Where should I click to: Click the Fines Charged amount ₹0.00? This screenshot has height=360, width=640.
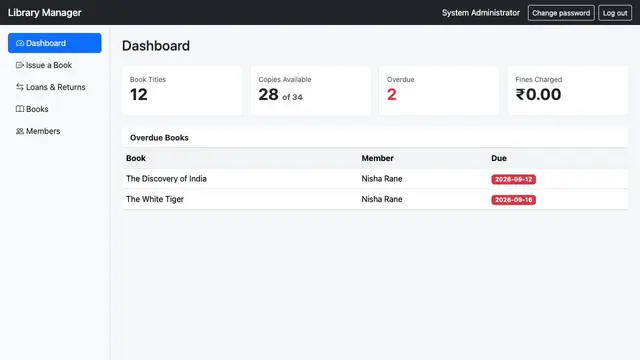click(x=538, y=95)
